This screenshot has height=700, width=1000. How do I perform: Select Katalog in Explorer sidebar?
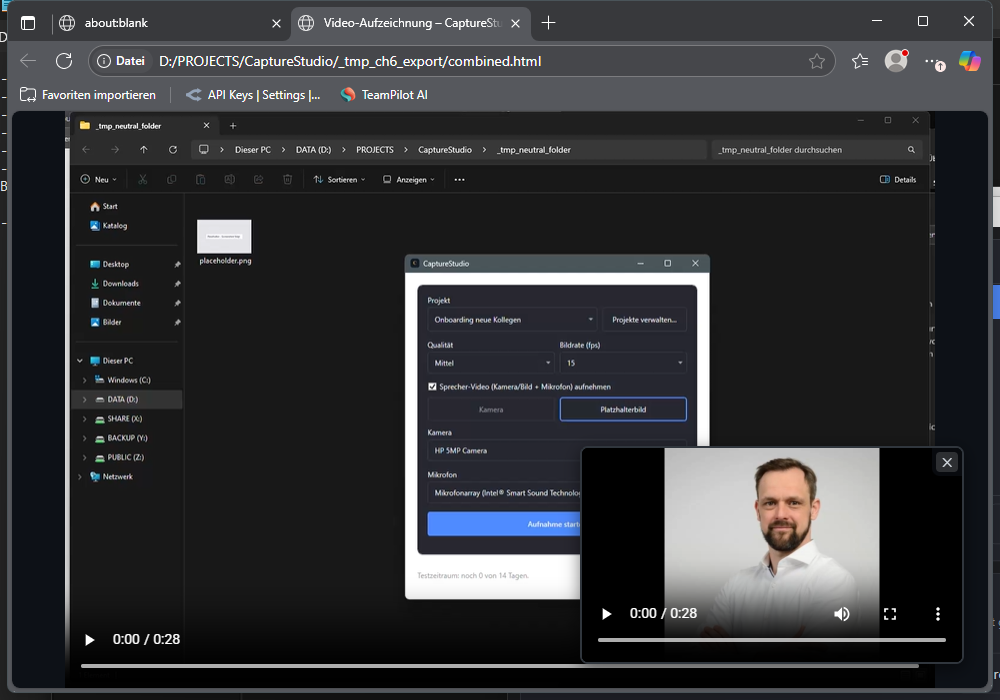(x=108, y=226)
